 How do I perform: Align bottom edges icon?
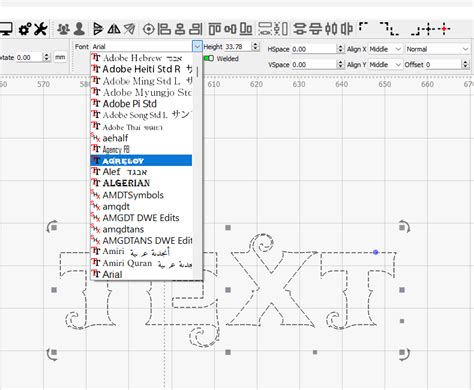pyautogui.click(x=246, y=29)
